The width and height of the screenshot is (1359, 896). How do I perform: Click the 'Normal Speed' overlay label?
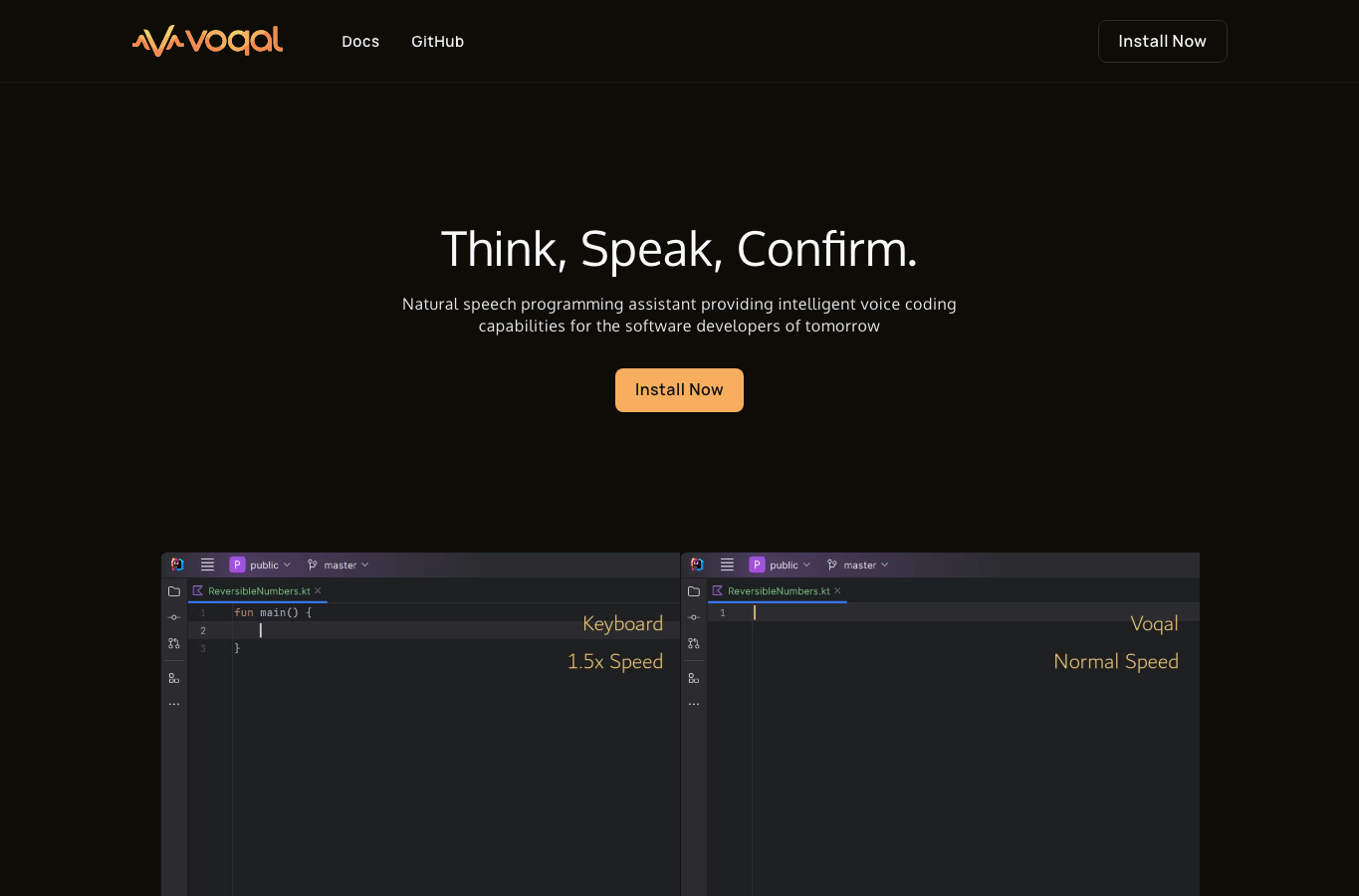click(x=1116, y=662)
